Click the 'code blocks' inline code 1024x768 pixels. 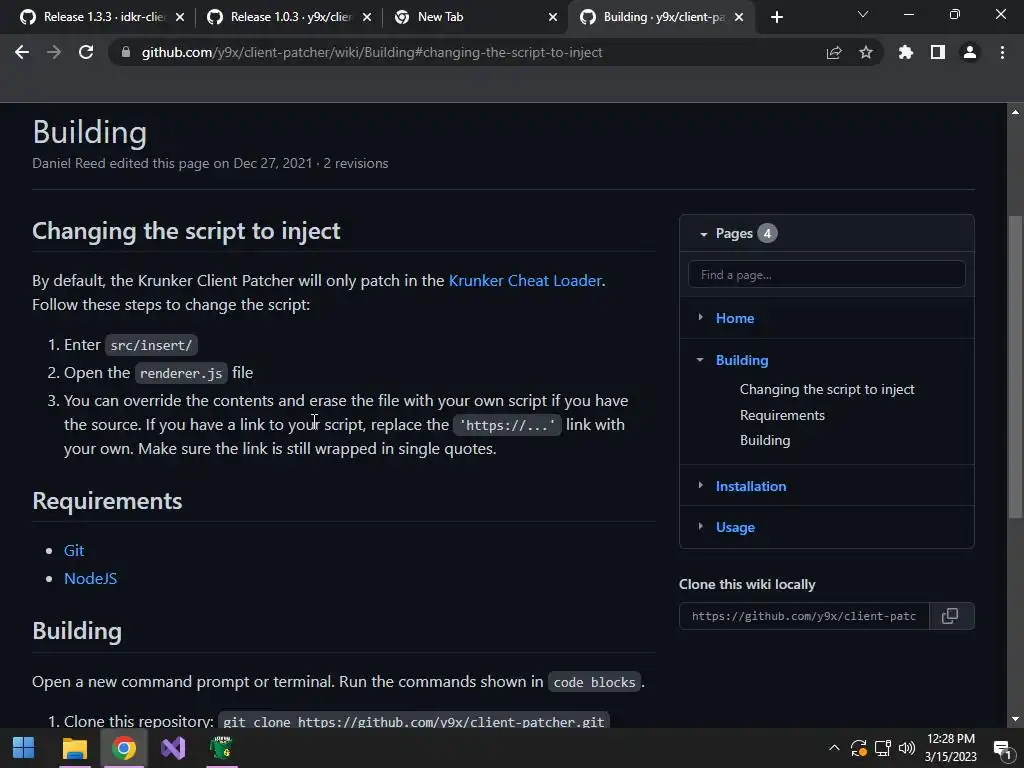(594, 682)
